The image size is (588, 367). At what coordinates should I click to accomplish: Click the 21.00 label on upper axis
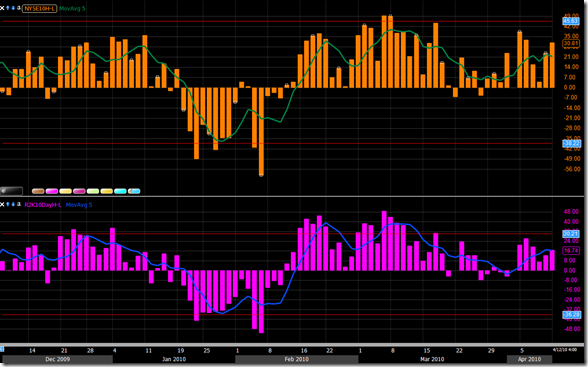[571, 57]
